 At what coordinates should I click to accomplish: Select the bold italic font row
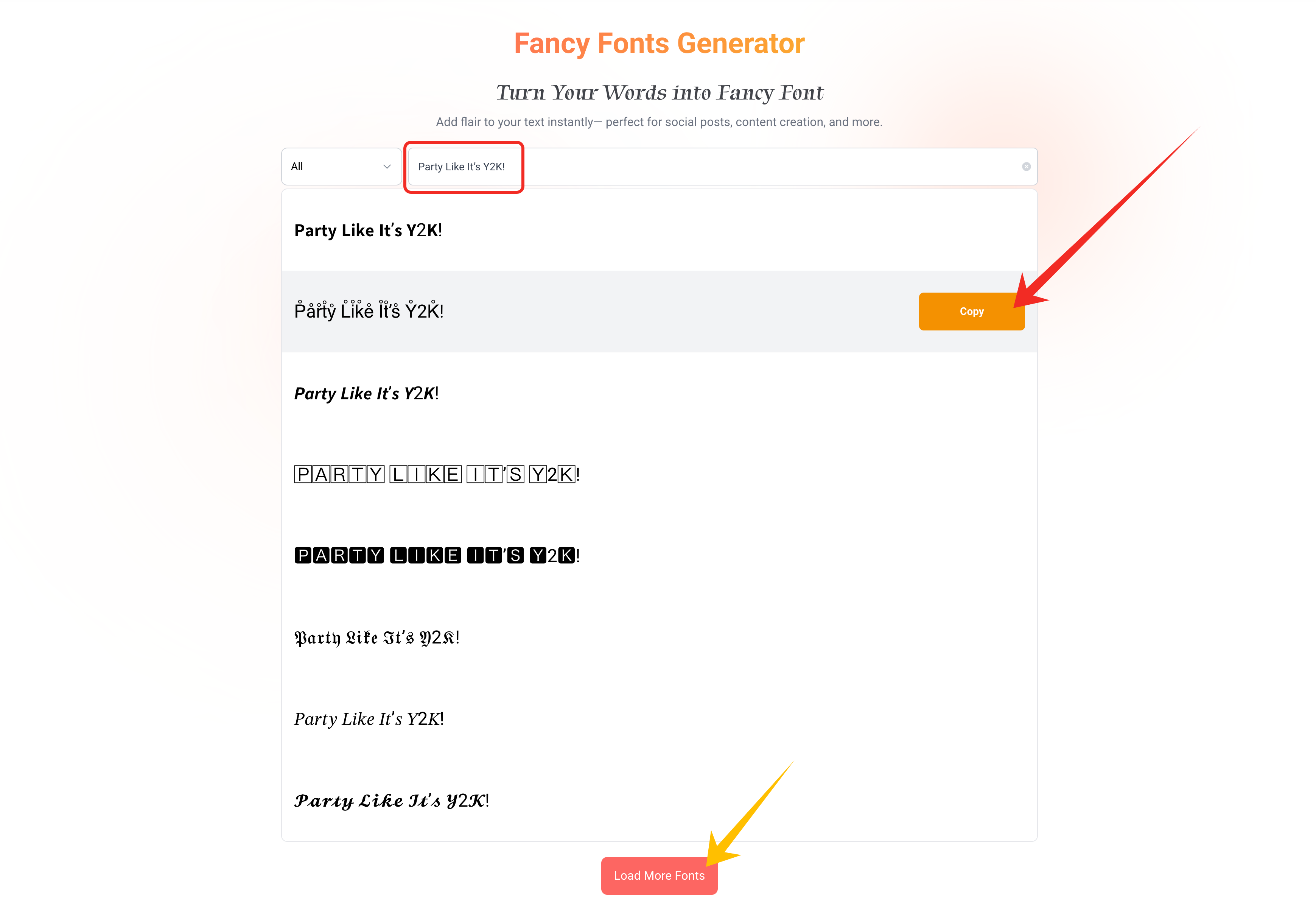(x=659, y=393)
